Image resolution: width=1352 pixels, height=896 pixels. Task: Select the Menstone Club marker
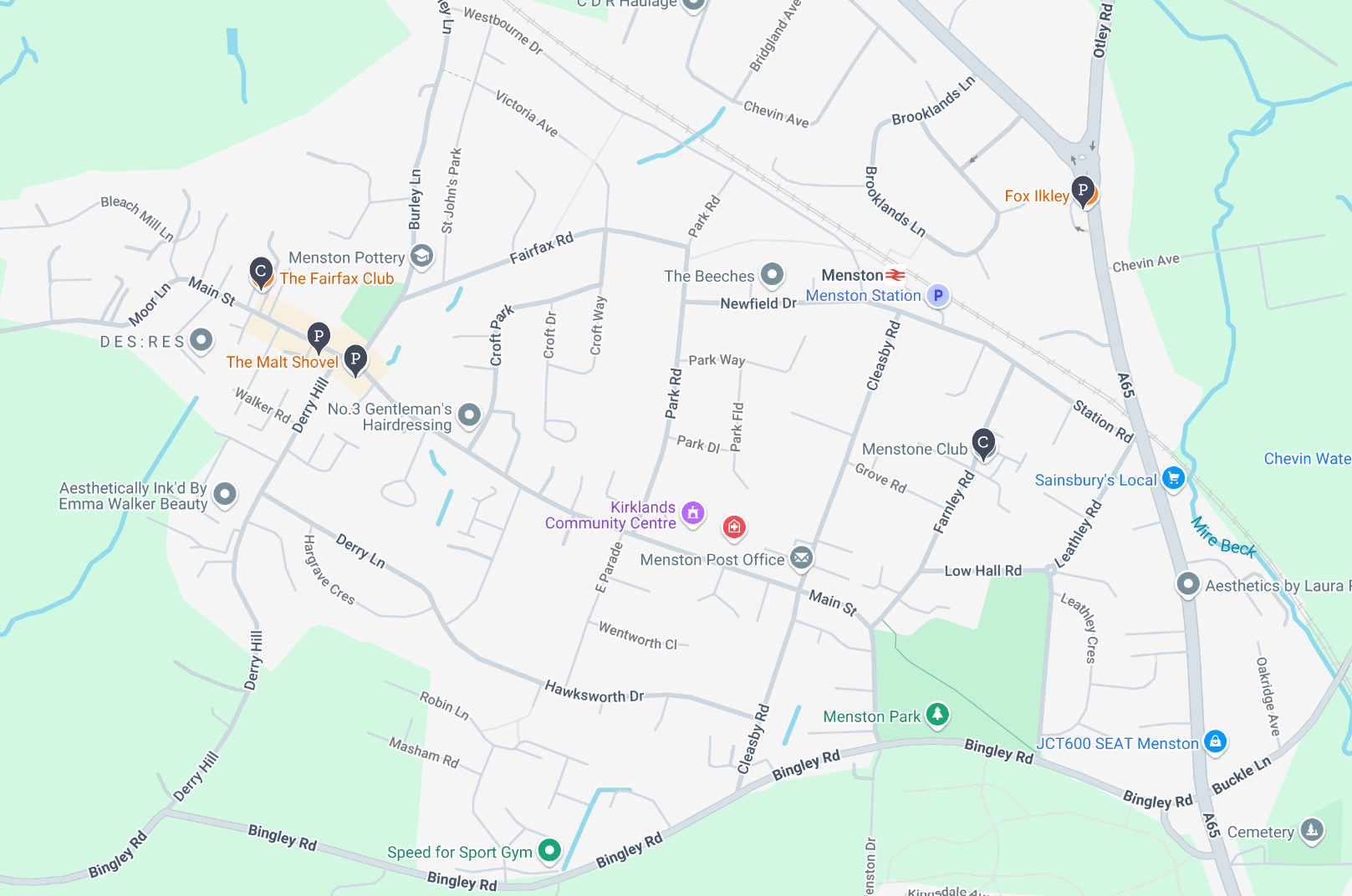coord(983,445)
